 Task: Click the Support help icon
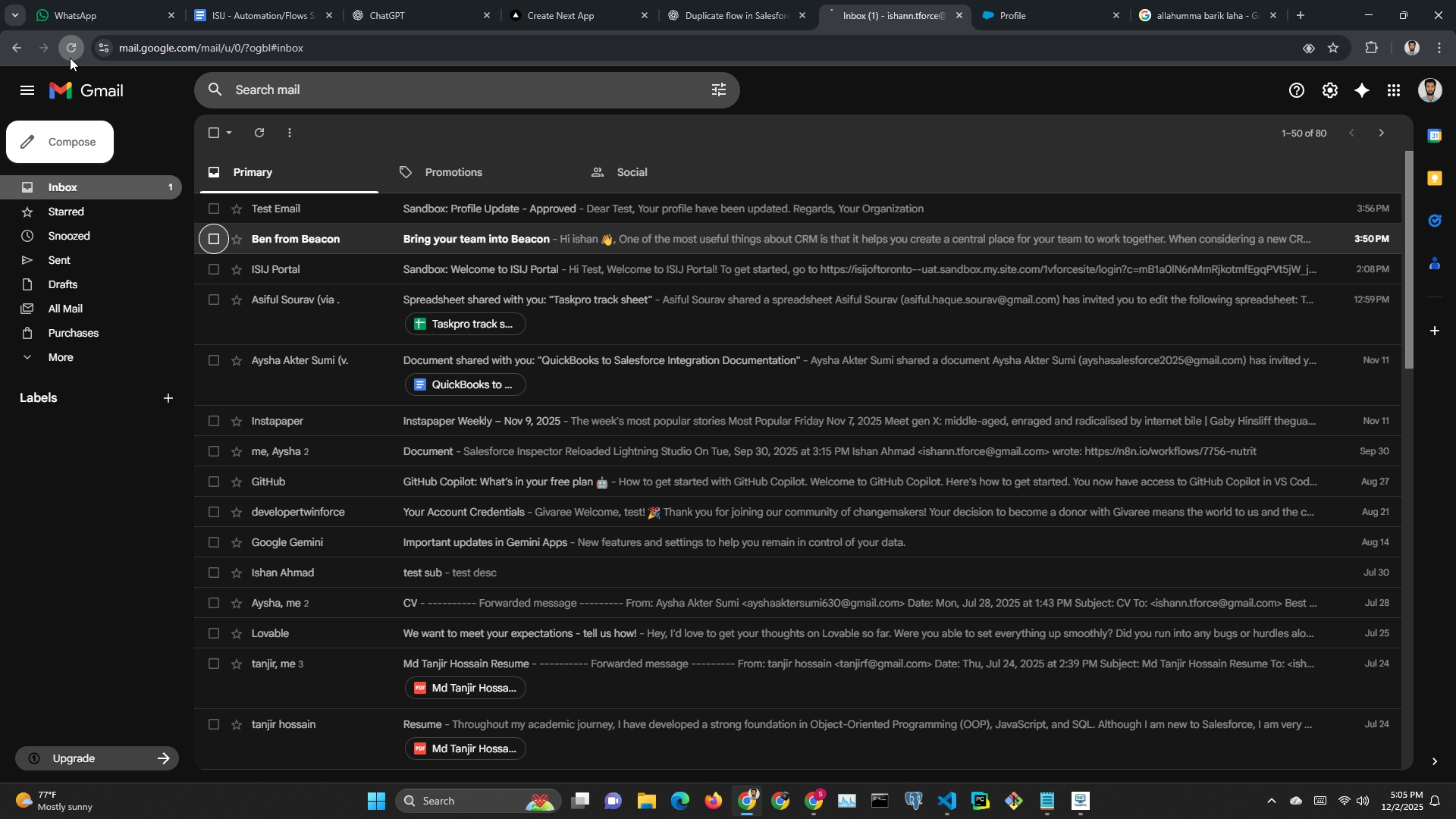(1297, 91)
